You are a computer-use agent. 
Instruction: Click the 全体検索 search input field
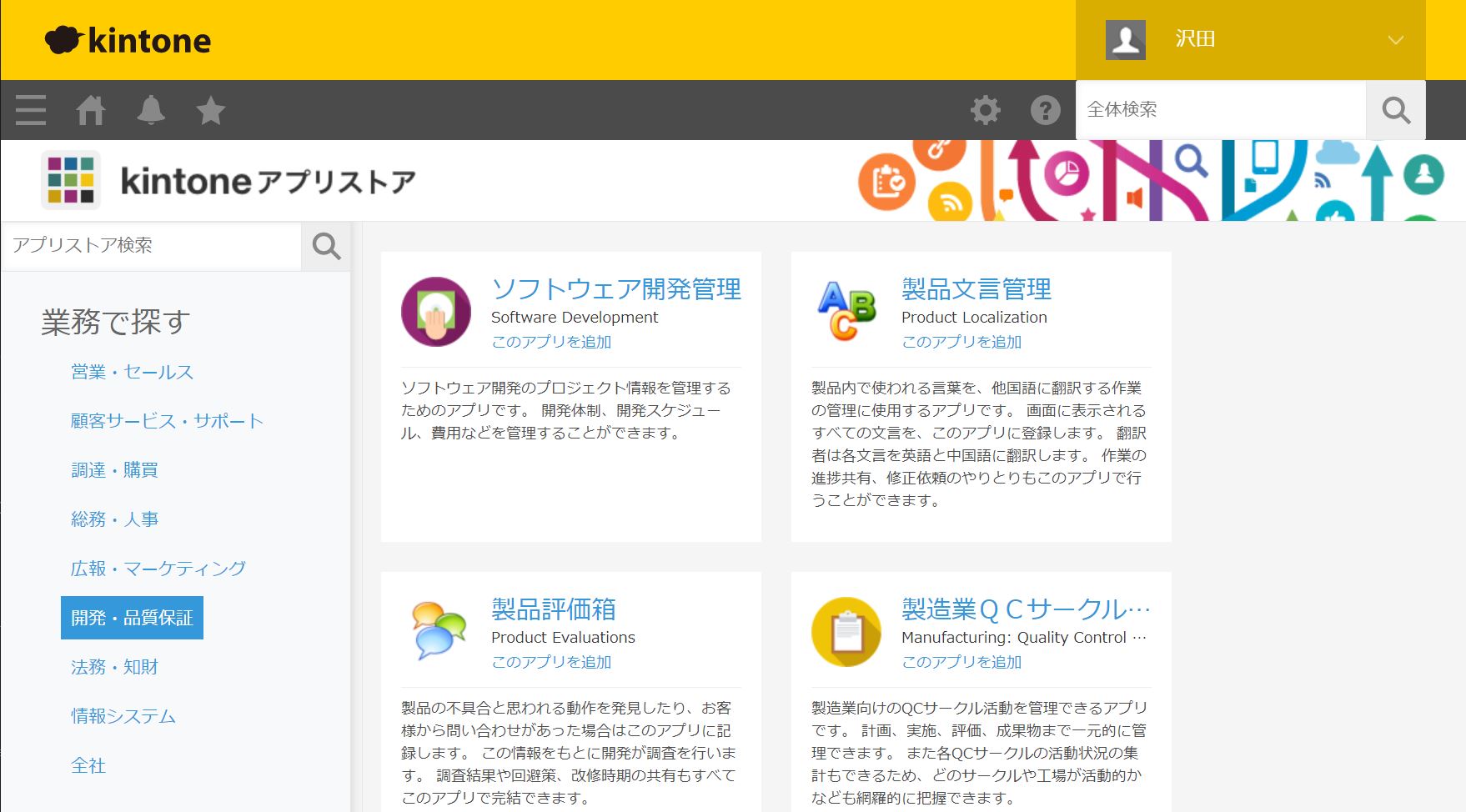pos(1221,110)
